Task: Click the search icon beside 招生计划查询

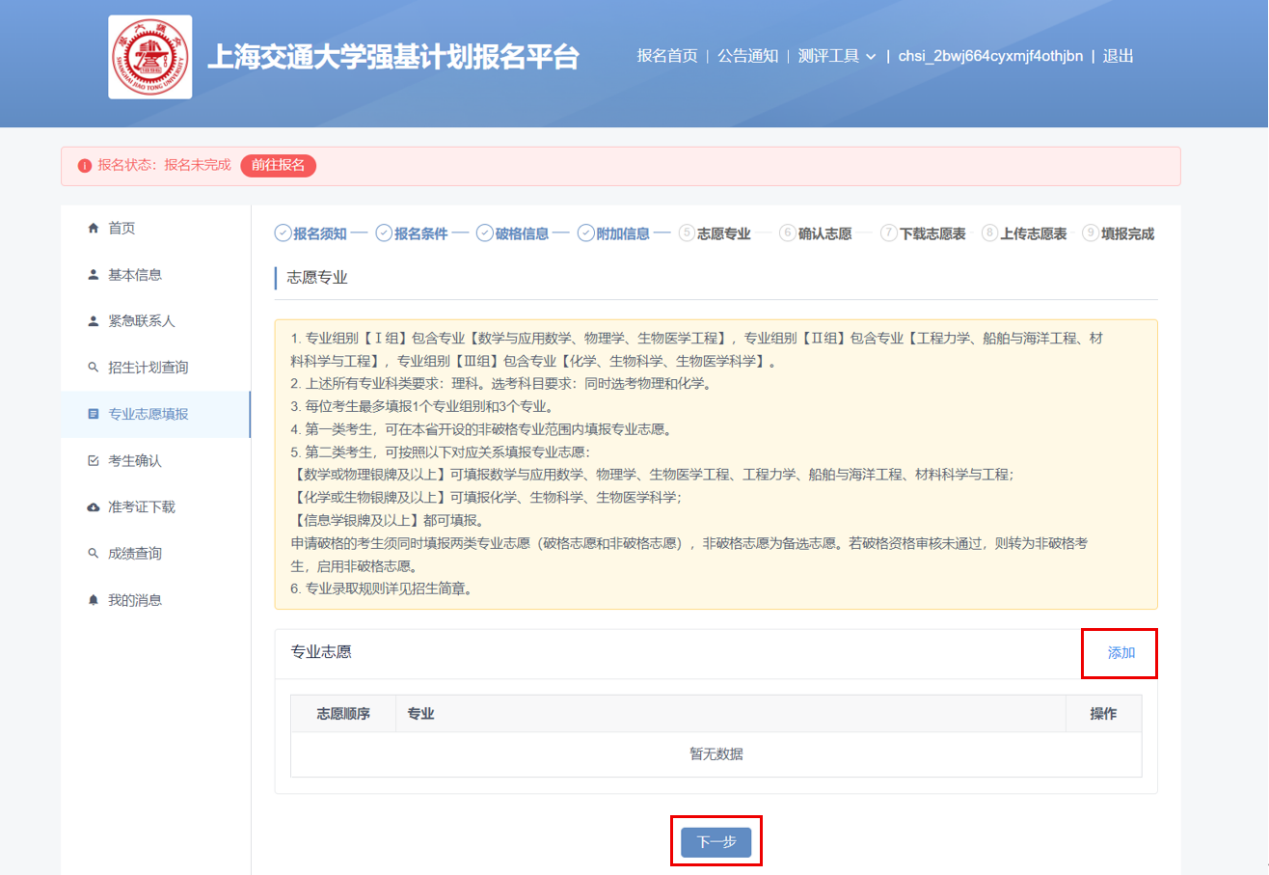Action: click(94, 368)
